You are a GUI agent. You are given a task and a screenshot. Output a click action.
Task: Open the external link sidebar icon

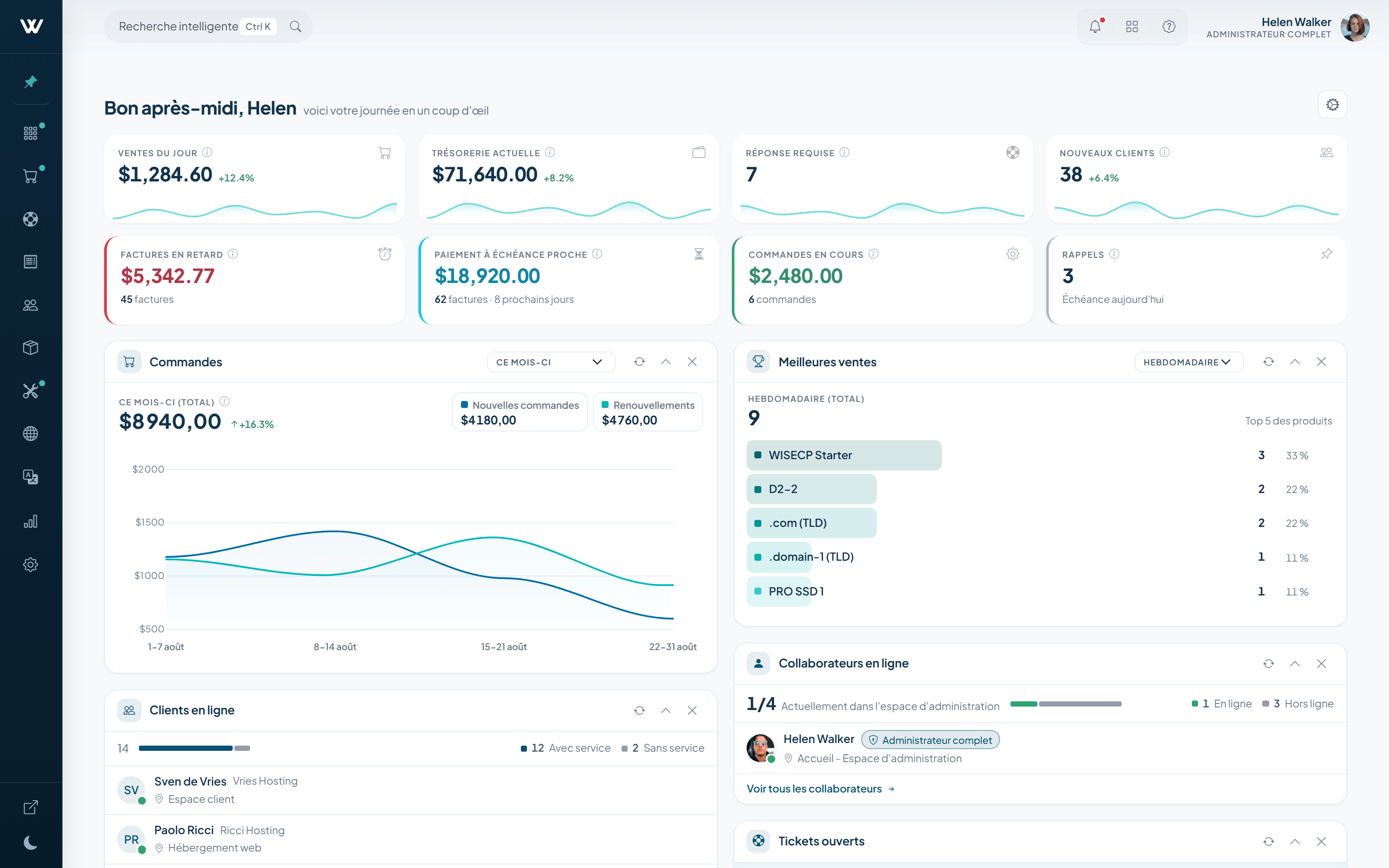point(31,807)
